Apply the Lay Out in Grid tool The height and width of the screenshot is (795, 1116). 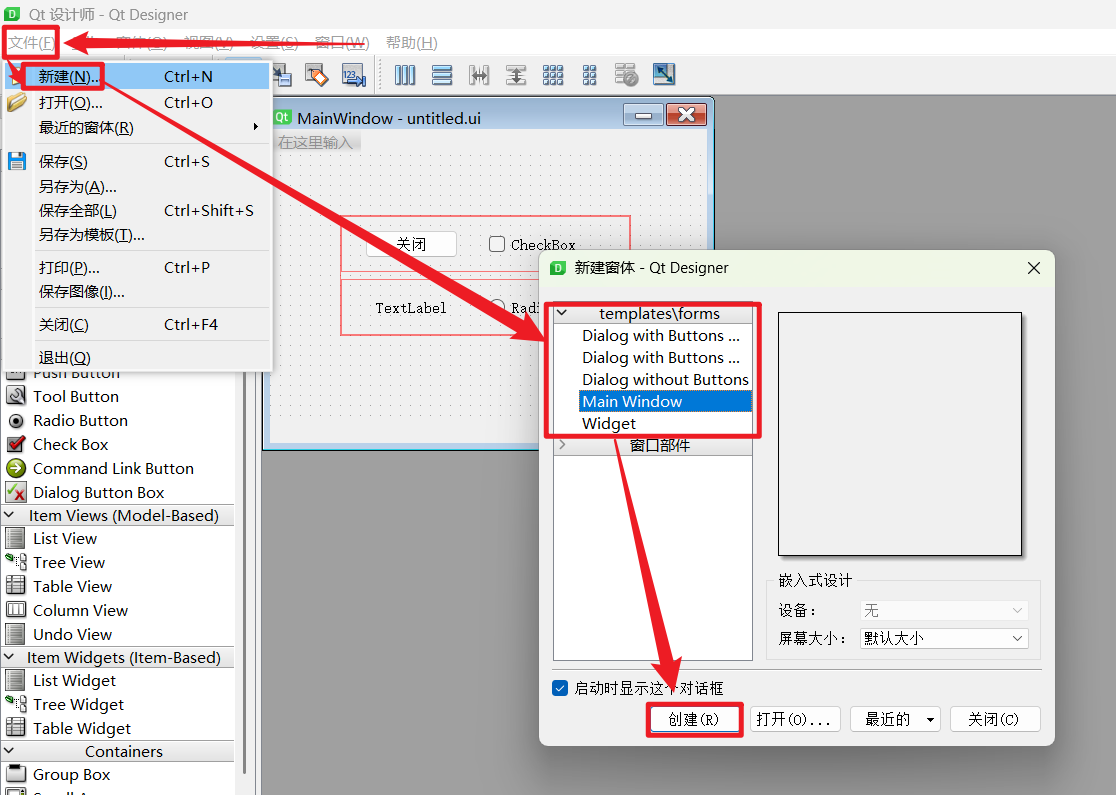click(x=553, y=75)
